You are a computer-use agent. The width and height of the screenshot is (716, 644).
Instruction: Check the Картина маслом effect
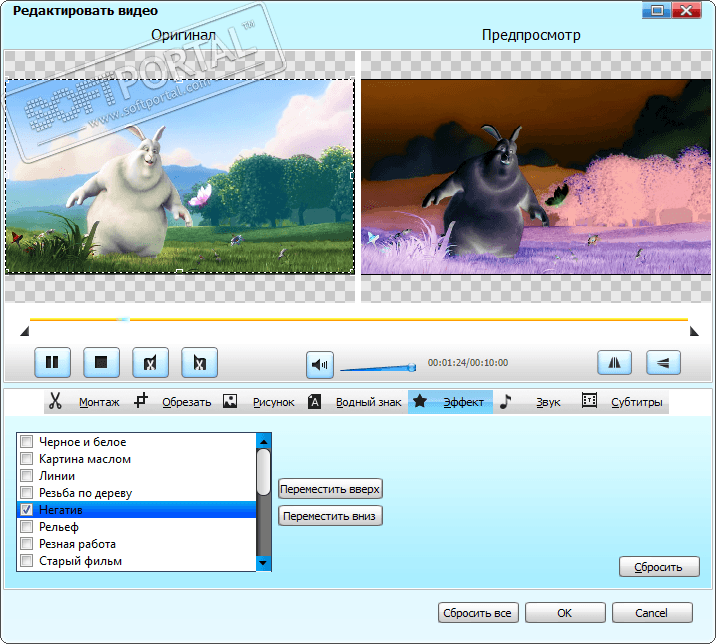click(26, 459)
